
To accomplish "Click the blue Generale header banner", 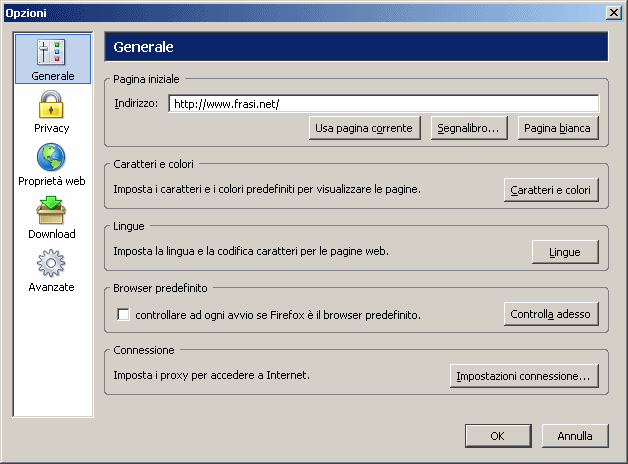I will 356,47.
